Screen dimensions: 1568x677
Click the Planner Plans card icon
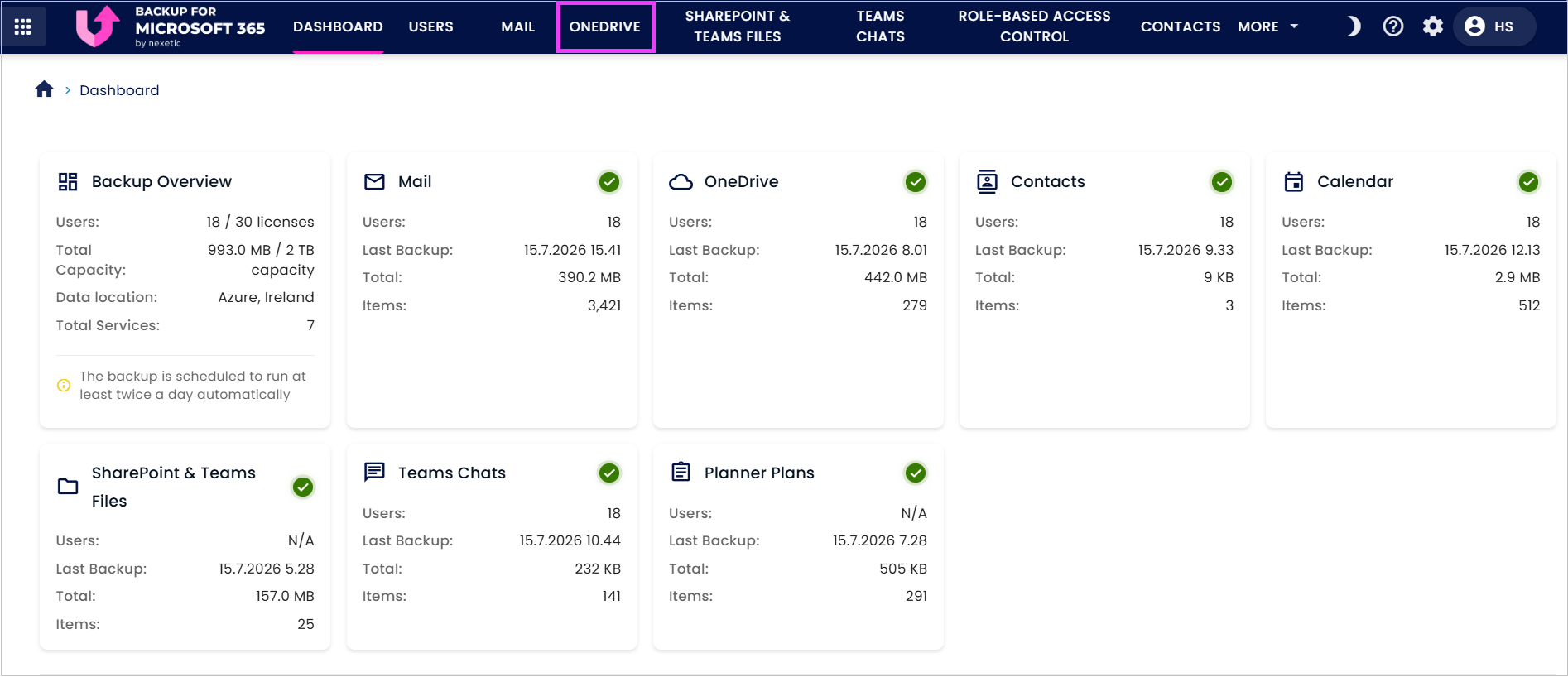click(x=681, y=473)
